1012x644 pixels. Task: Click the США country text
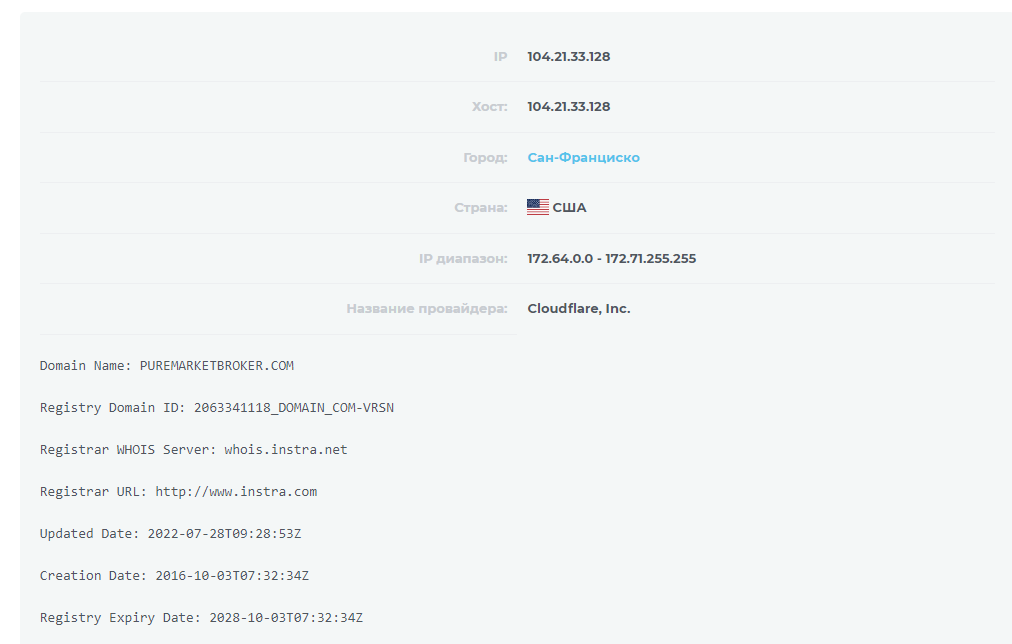569,208
